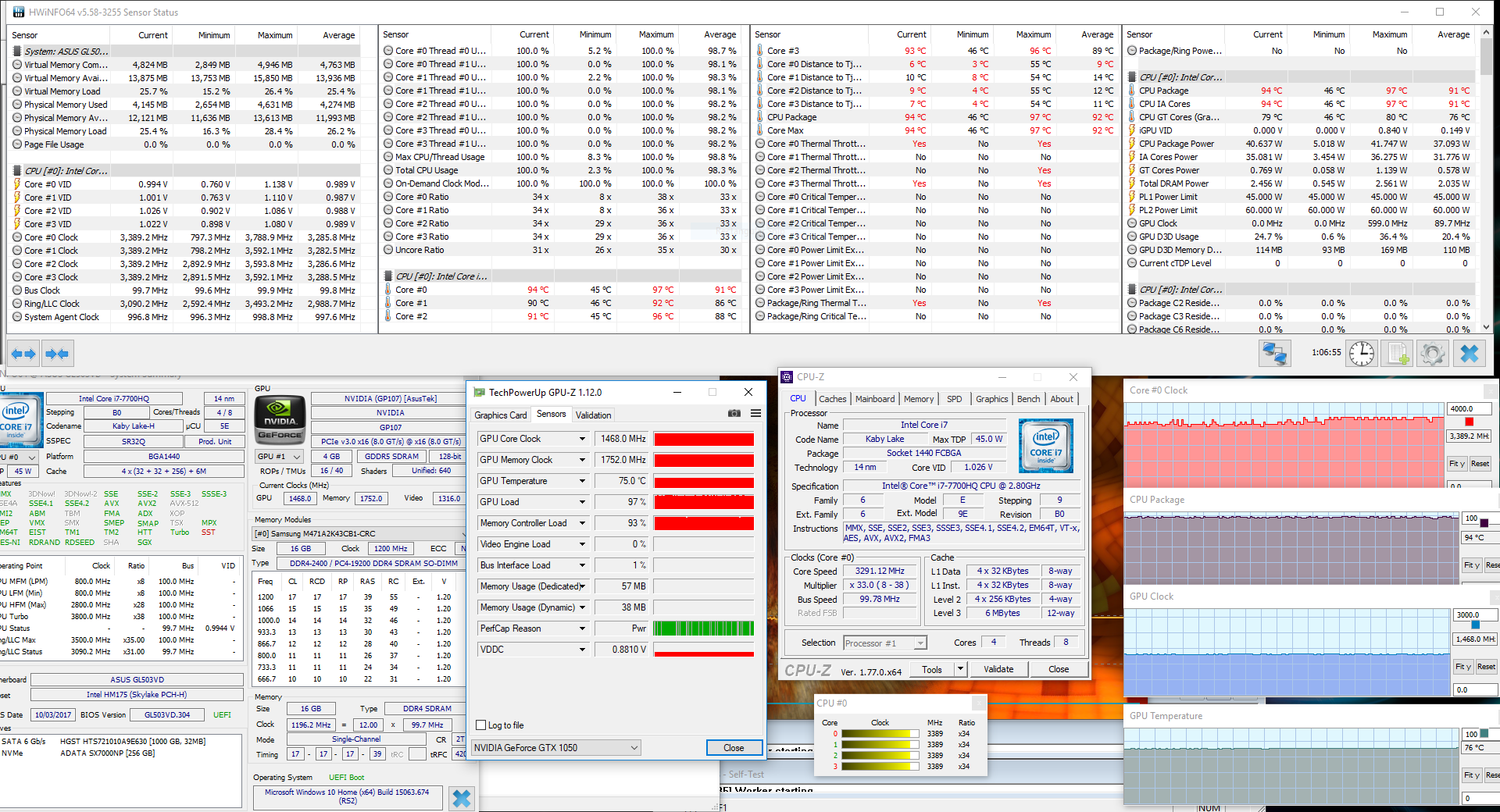Click Fit y in the Core #0 Clock graph
Viewport: 1500px width, 812px height.
pyautogui.click(x=1457, y=464)
